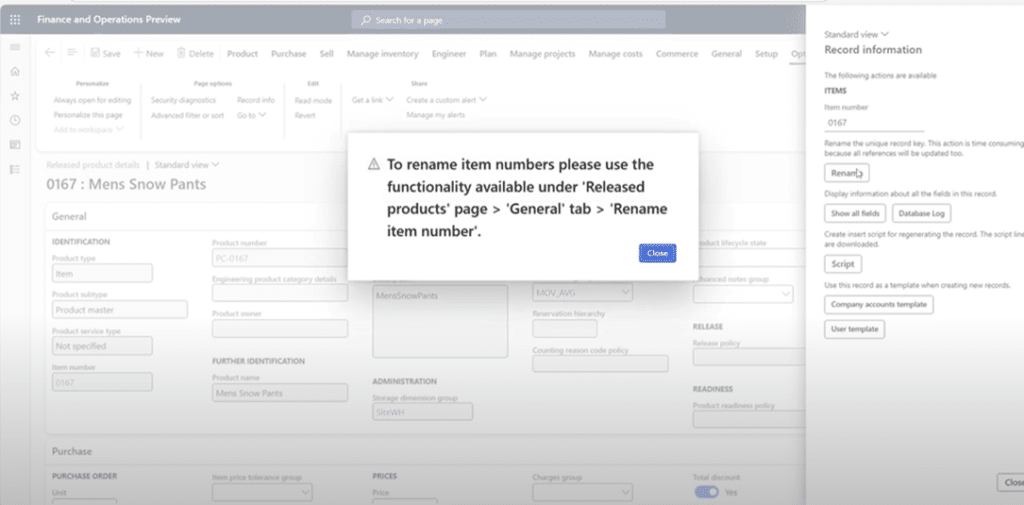
Task: Click Show all fields button
Action: [x=855, y=213]
